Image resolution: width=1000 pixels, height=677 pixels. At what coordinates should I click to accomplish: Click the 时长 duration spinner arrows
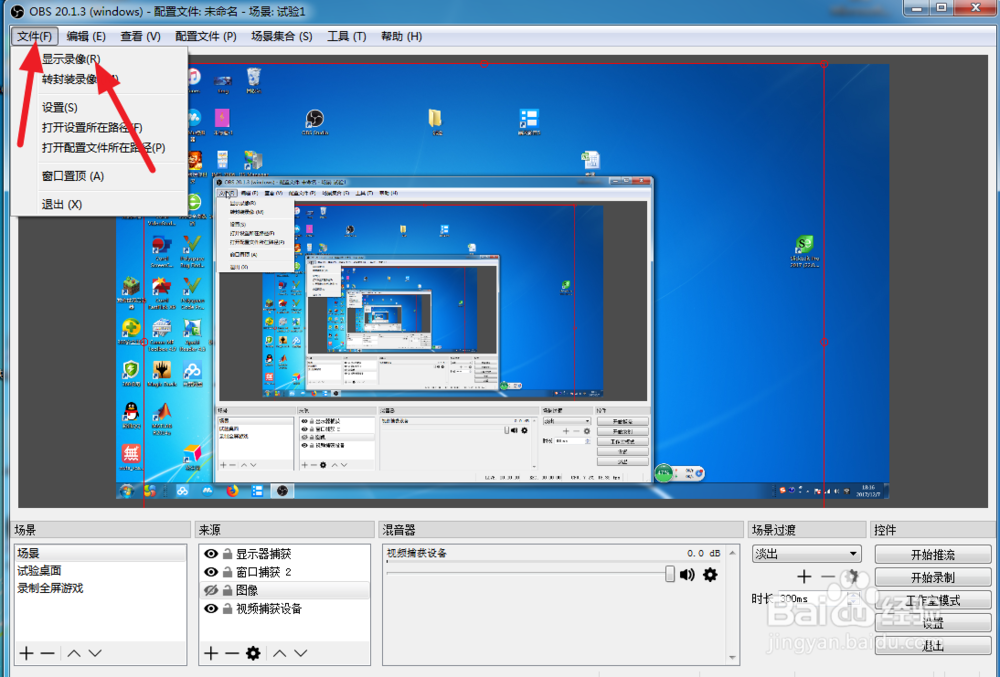click(x=855, y=599)
